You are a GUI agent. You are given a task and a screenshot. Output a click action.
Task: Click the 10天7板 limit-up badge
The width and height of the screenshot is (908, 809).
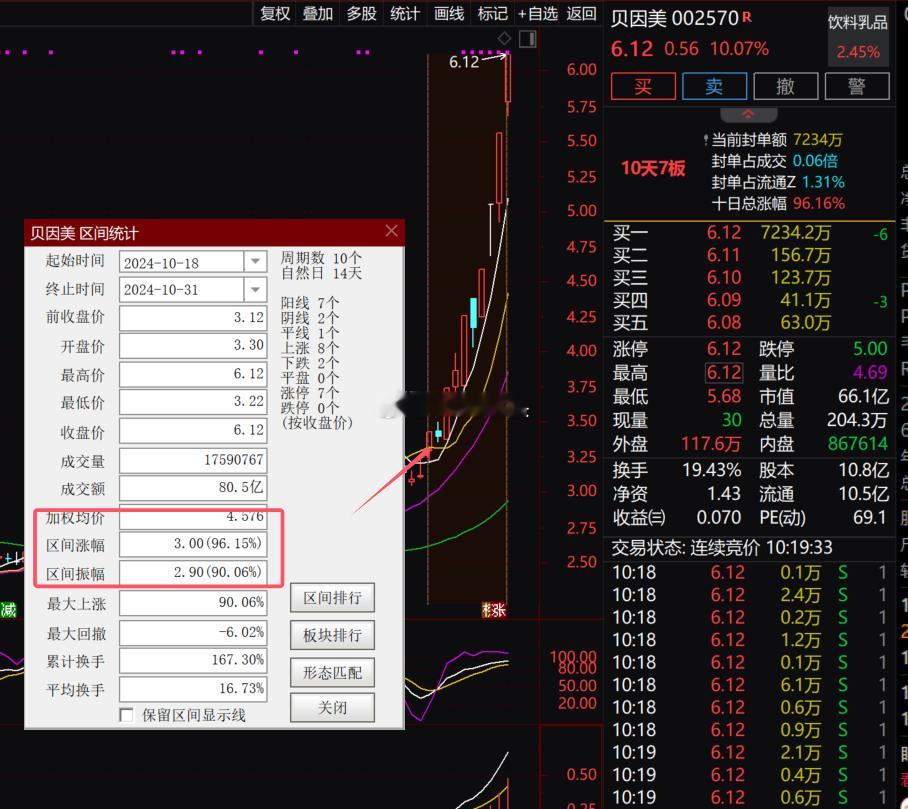(x=653, y=169)
